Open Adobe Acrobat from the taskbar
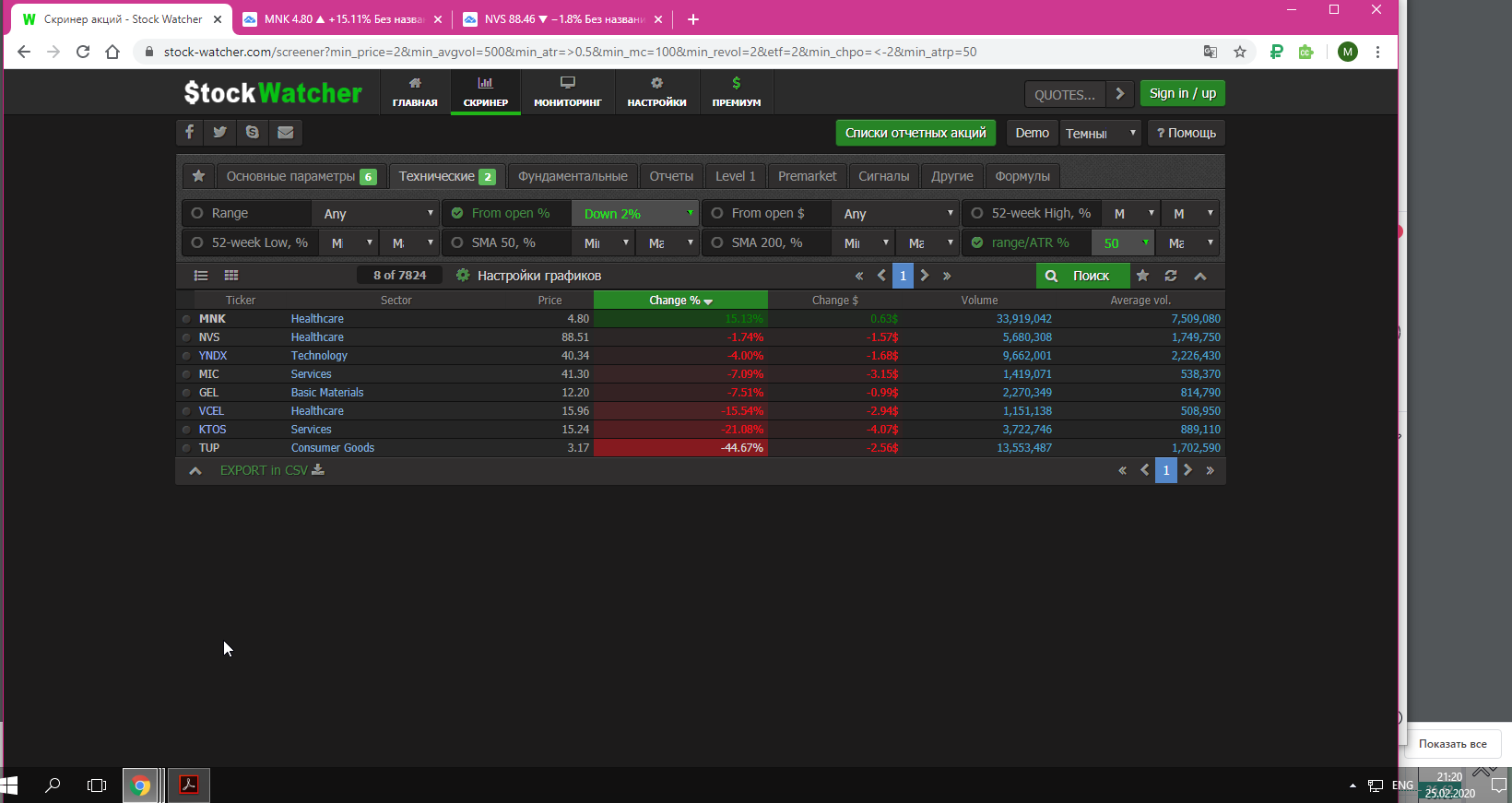Image resolution: width=1512 pixels, height=803 pixels. (189, 785)
